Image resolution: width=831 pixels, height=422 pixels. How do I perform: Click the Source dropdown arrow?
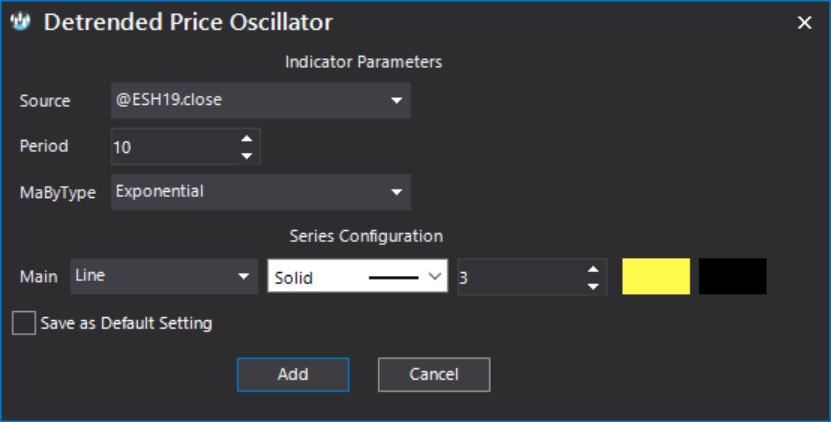pyautogui.click(x=396, y=100)
